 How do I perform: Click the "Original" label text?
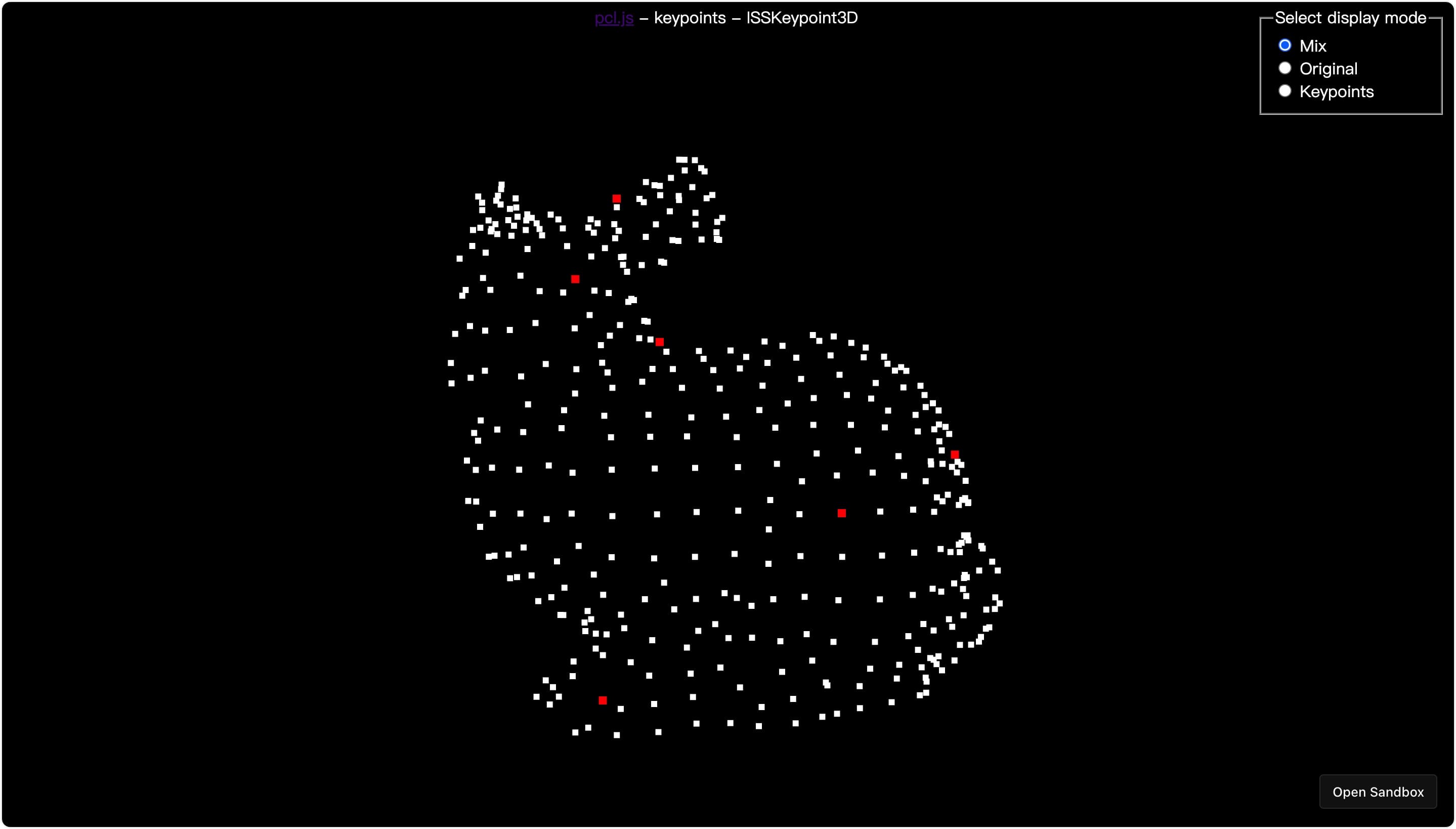1328,69
